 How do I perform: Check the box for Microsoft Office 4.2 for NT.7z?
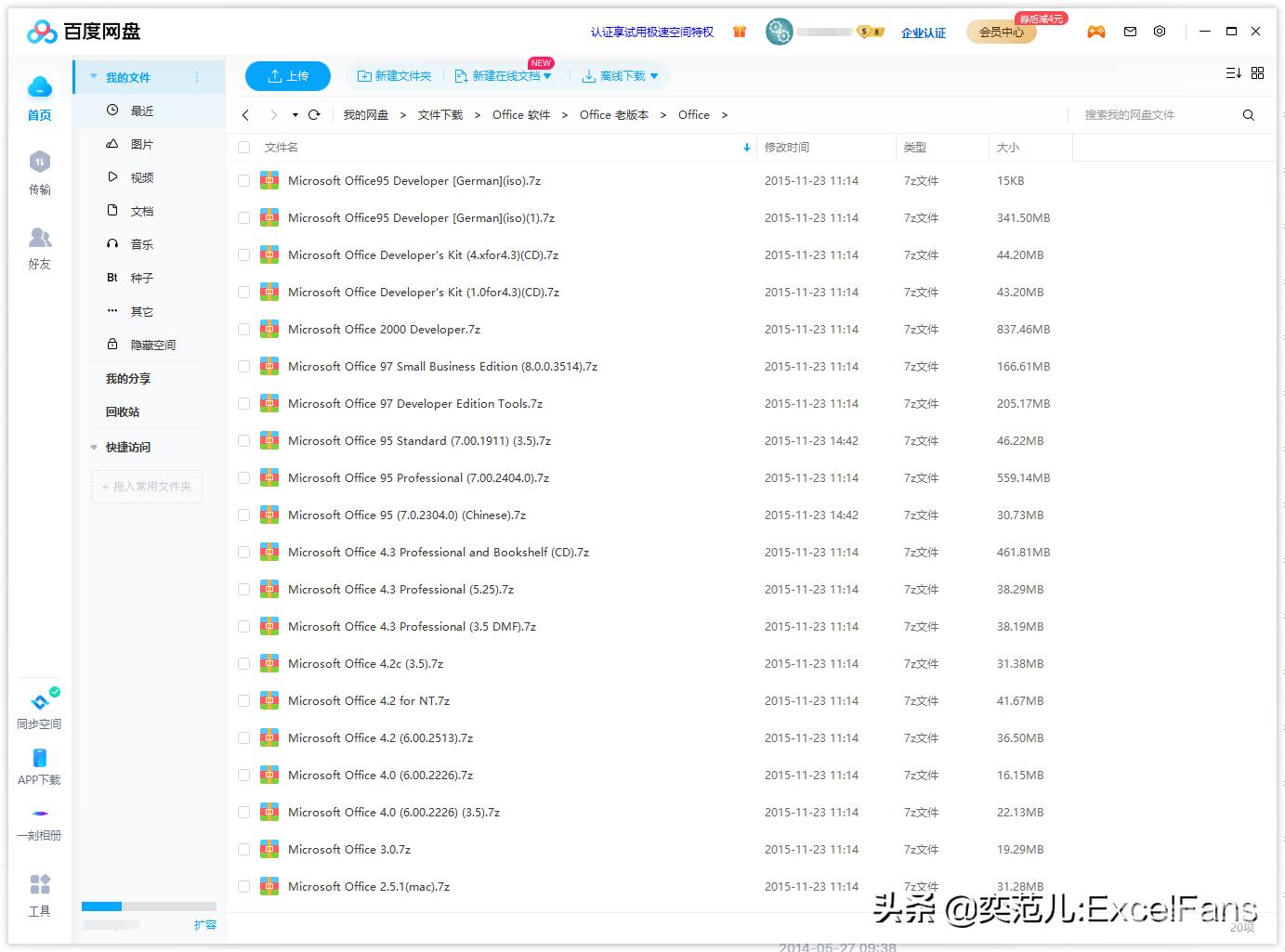pyautogui.click(x=243, y=701)
